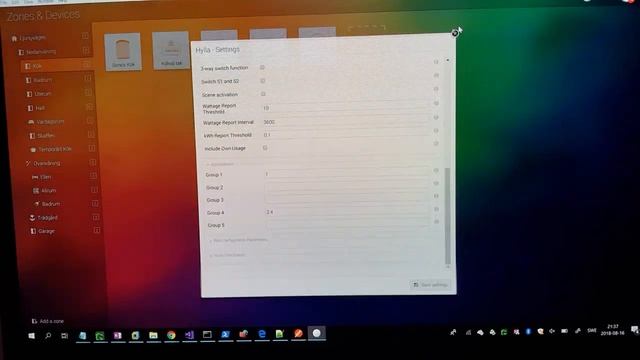Viewport: 640px width, 360px height.
Task: Click the Add a zone link
Action: coord(48,321)
